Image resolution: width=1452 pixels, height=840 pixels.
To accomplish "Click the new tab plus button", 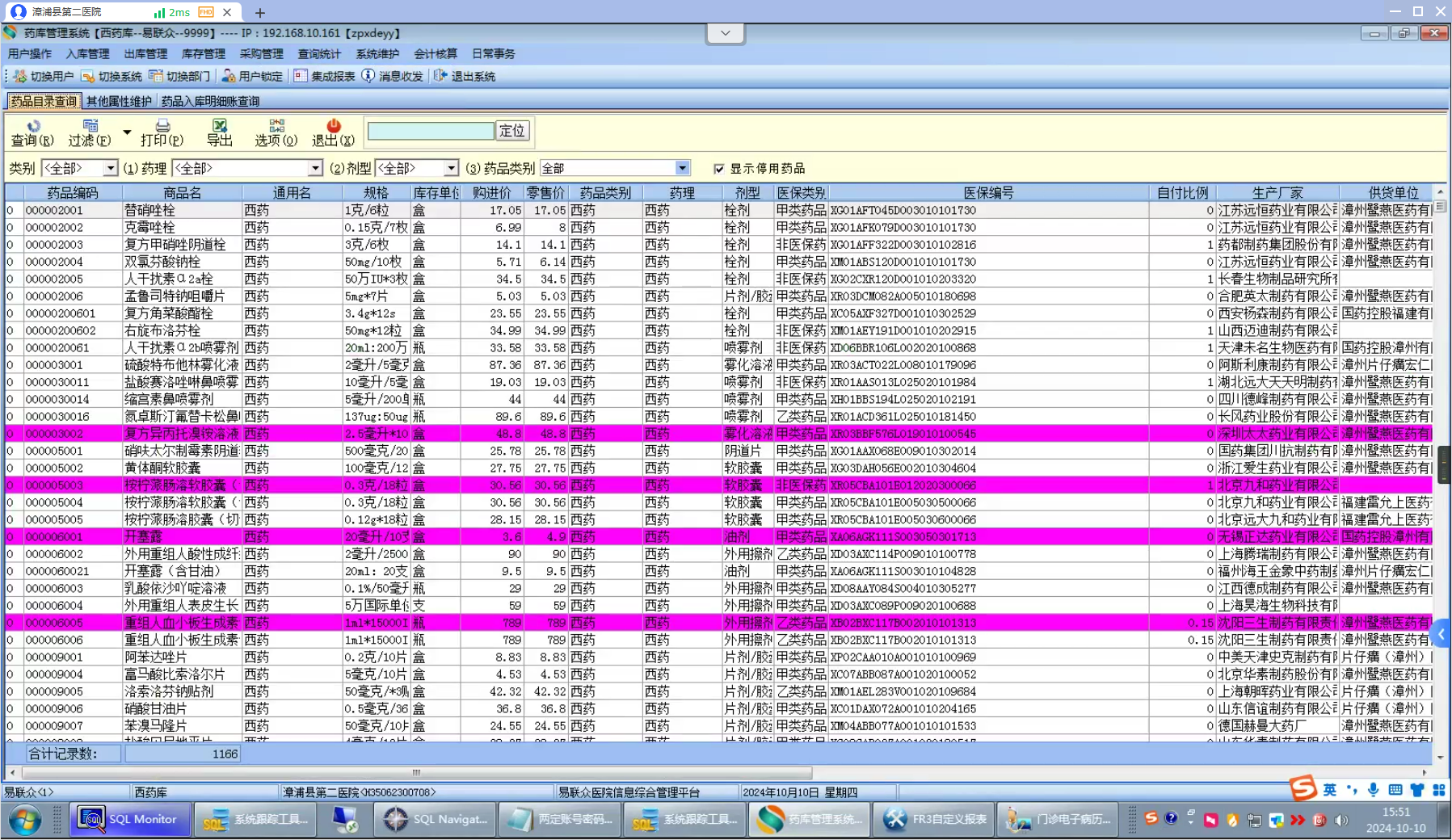I will pyautogui.click(x=259, y=12).
